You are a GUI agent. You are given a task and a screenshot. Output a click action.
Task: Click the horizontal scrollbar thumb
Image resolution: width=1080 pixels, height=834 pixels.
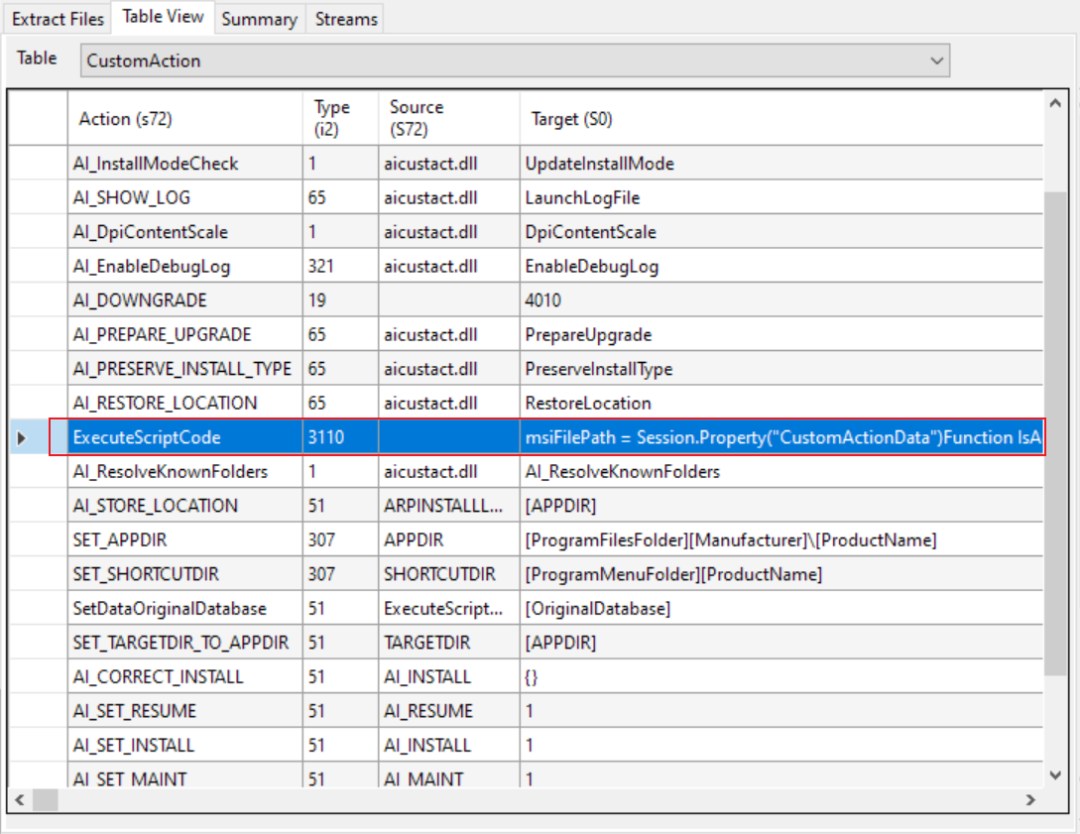pos(45,800)
